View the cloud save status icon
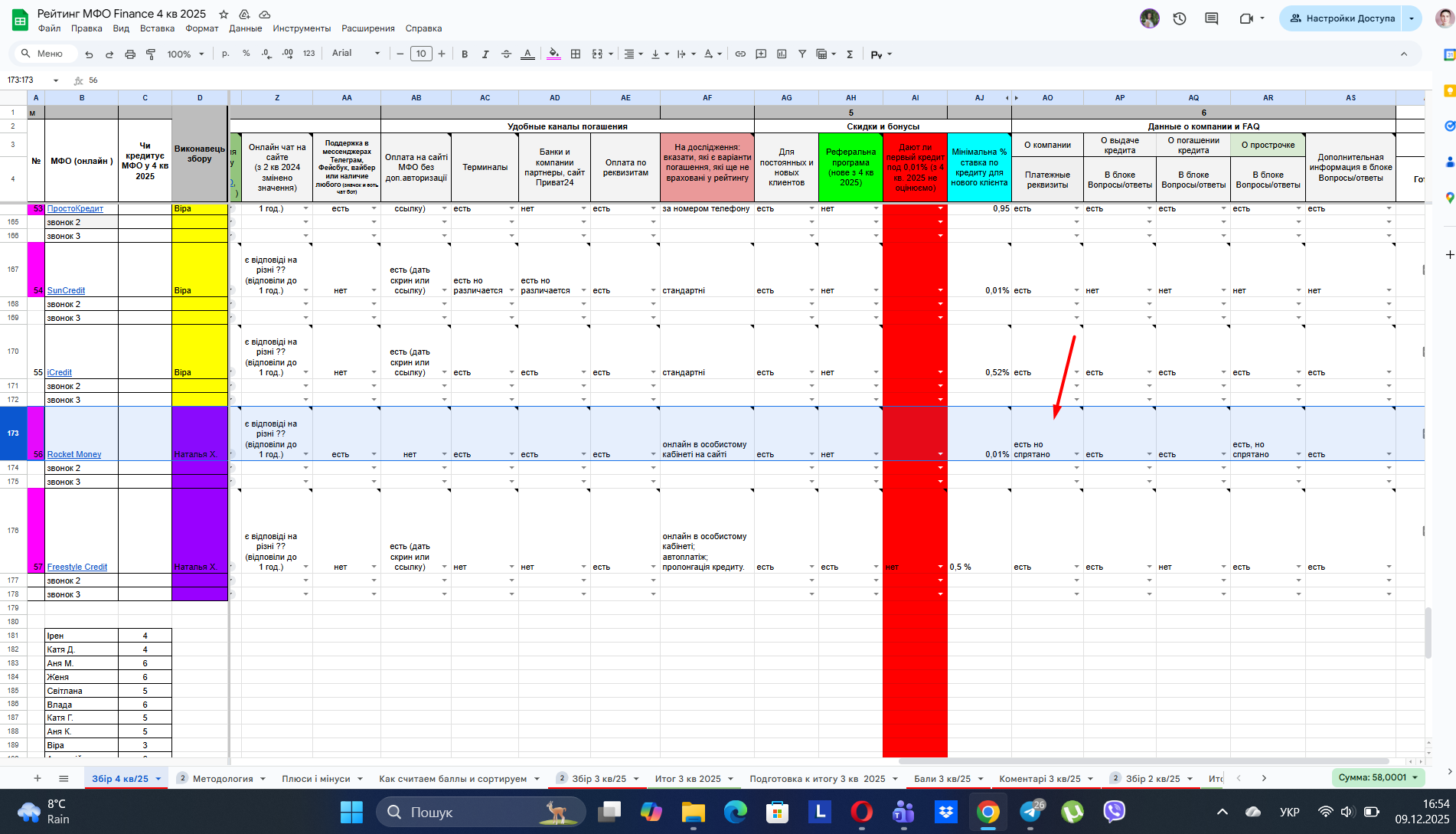 click(x=265, y=15)
